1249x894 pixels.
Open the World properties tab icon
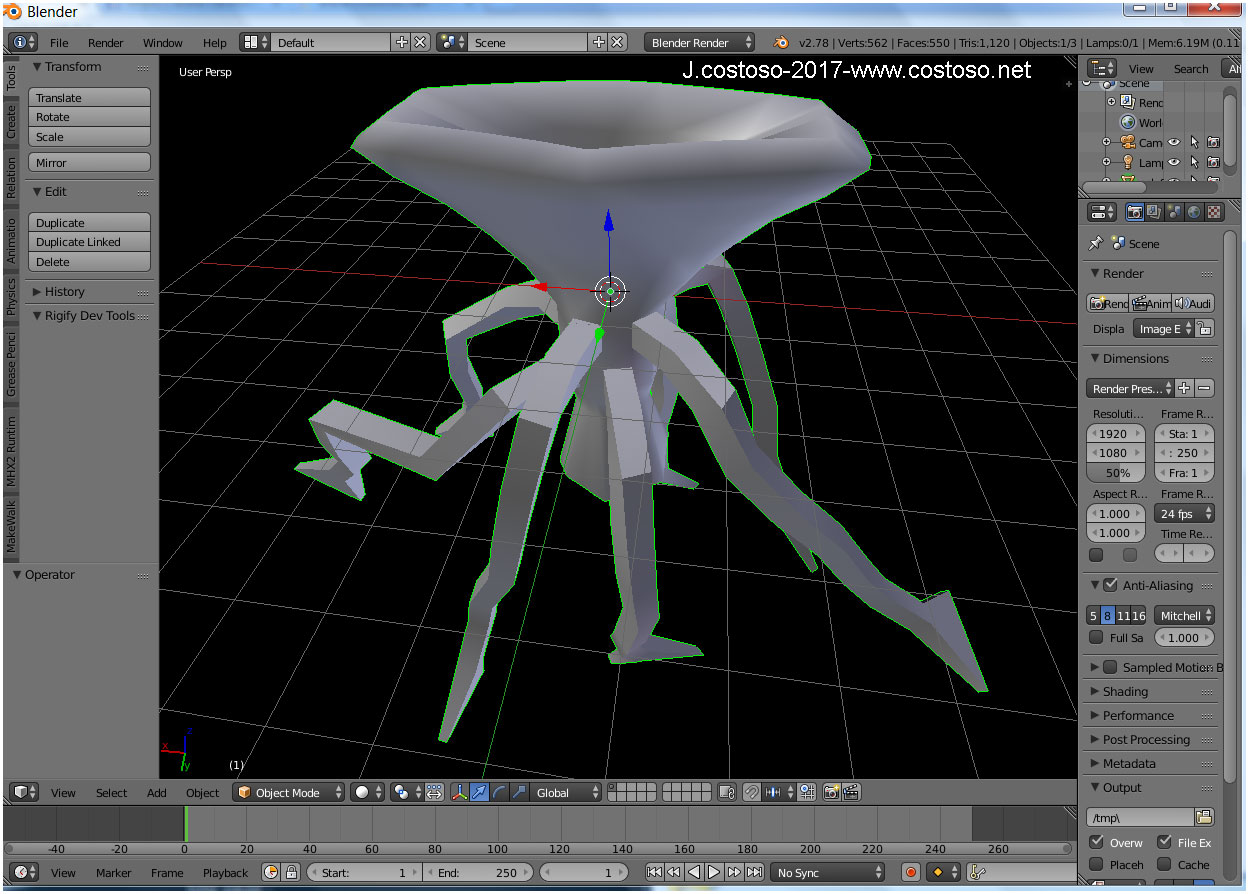(x=1193, y=212)
